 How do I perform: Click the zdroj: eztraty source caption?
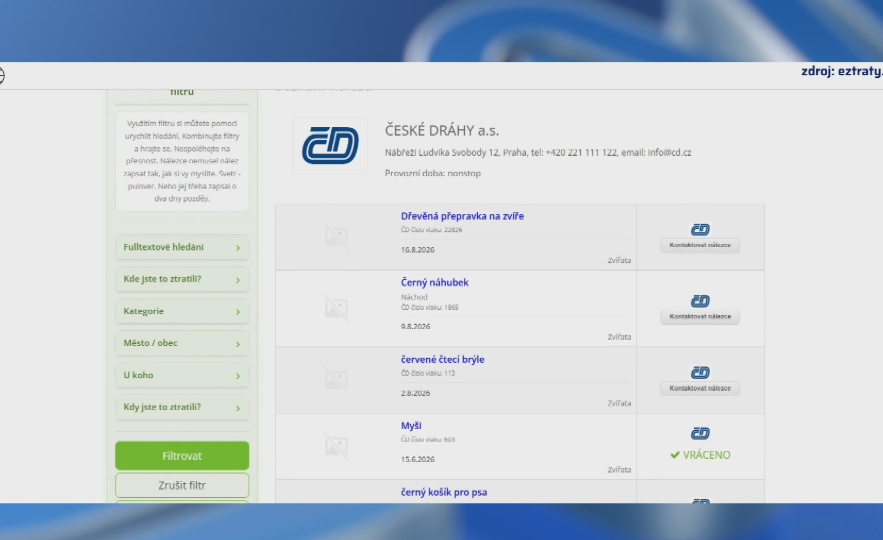click(842, 71)
